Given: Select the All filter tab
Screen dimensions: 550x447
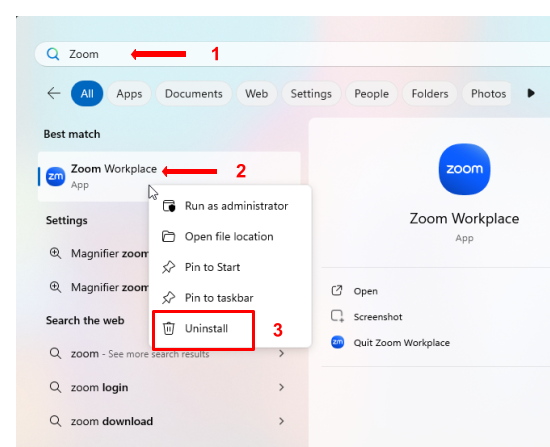Looking at the screenshot, I should (87, 94).
